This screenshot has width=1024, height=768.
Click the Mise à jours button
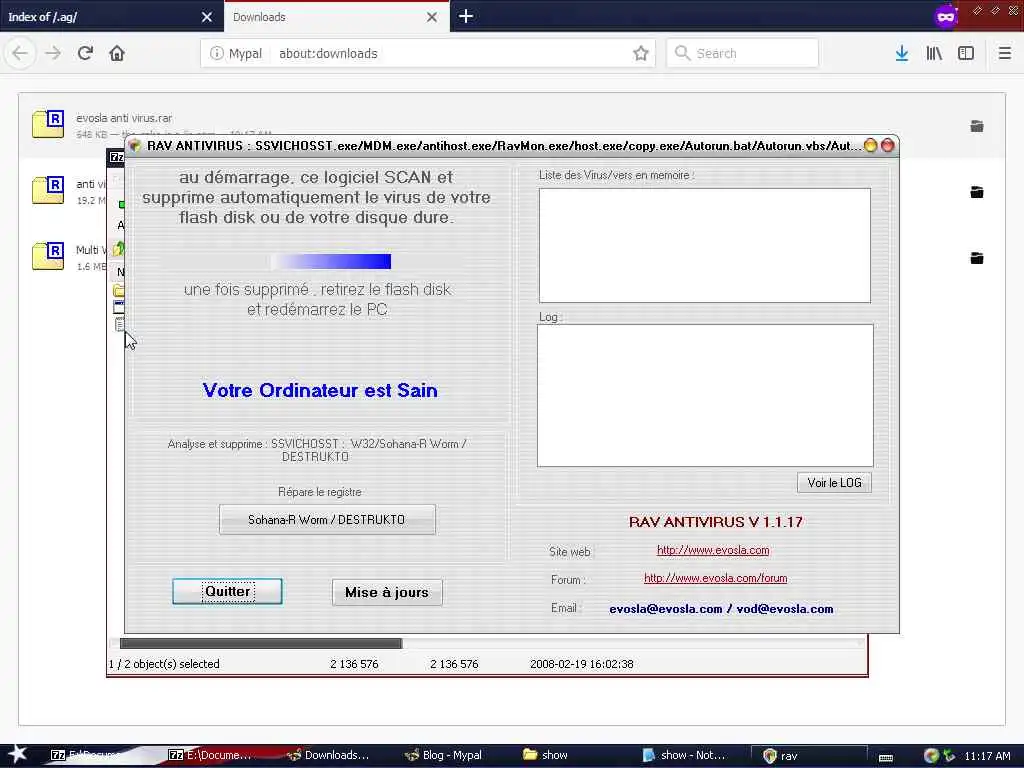[387, 592]
